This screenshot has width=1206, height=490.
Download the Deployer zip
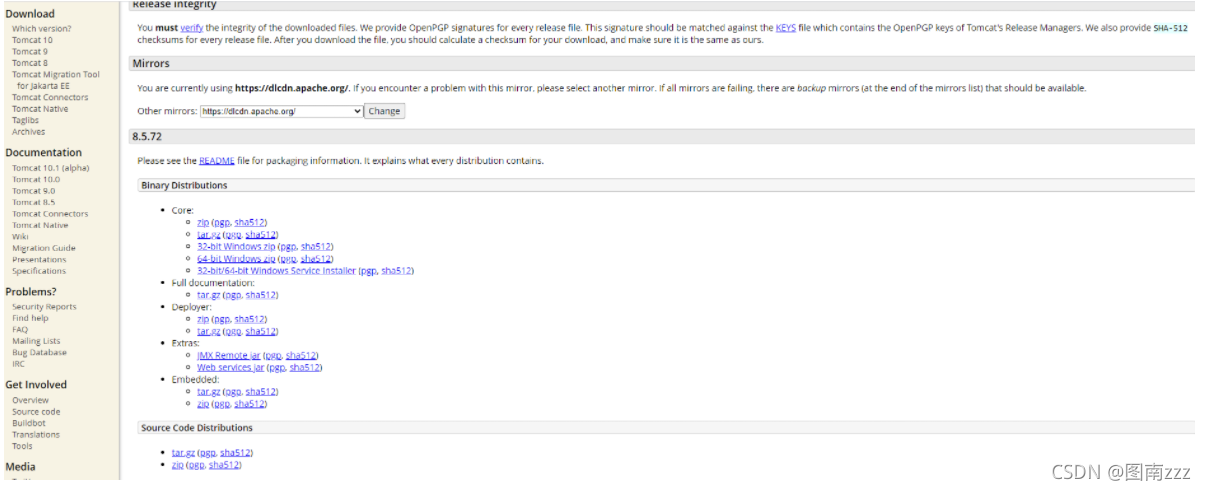pos(203,319)
